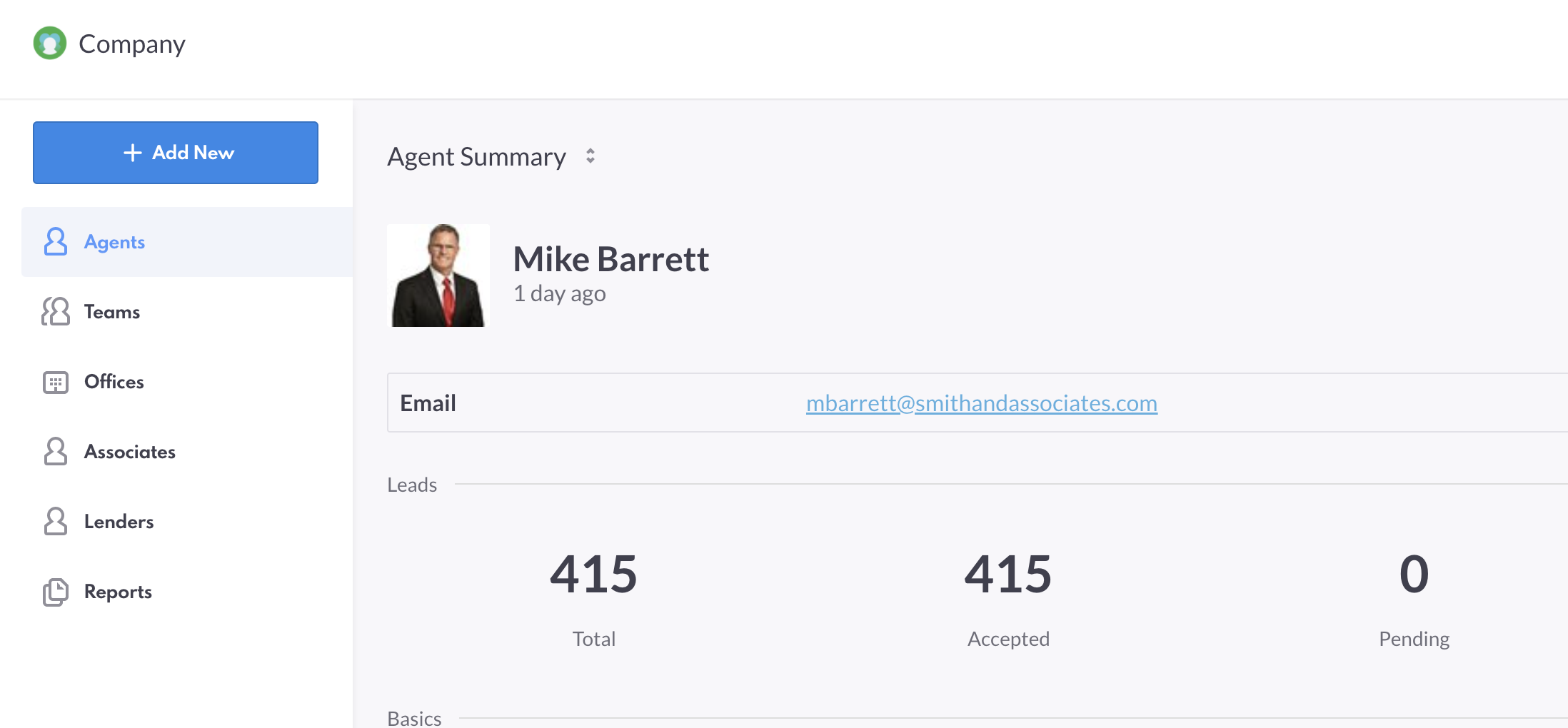This screenshot has width=1568, height=728.
Task: Open Mike Barrett's email address link
Action: click(981, 403)
